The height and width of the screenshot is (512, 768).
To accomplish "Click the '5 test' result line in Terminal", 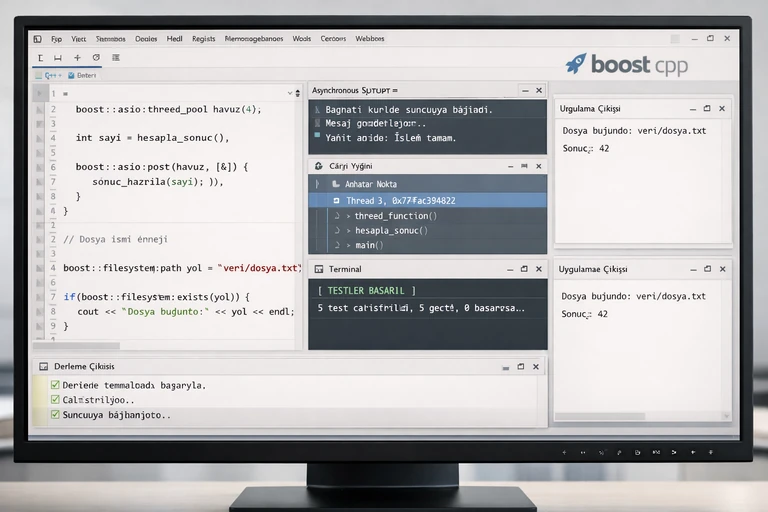I will coord(421,308).
